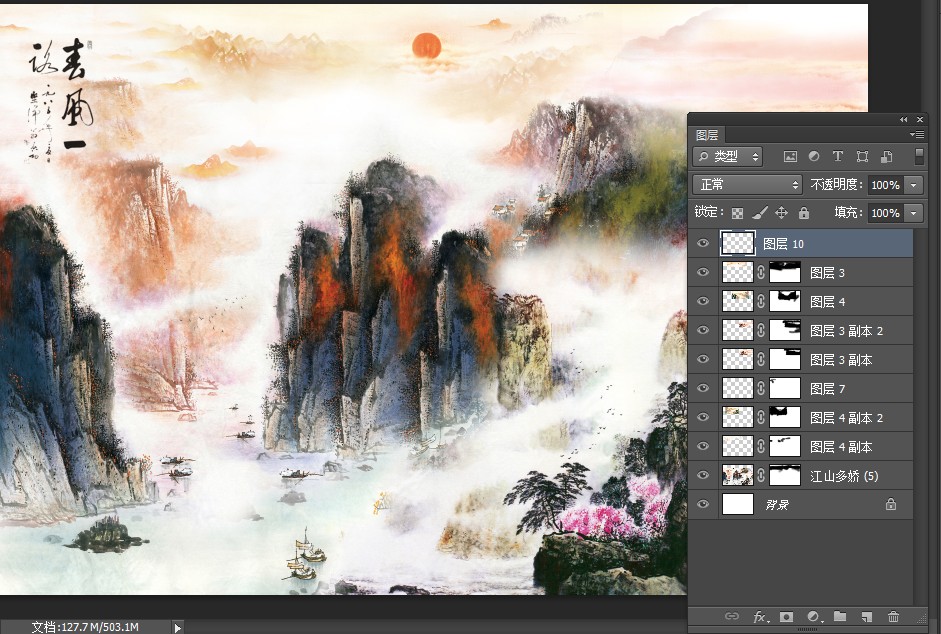Select the 图层 4 副本 2 layer

[x=801, y=417]
